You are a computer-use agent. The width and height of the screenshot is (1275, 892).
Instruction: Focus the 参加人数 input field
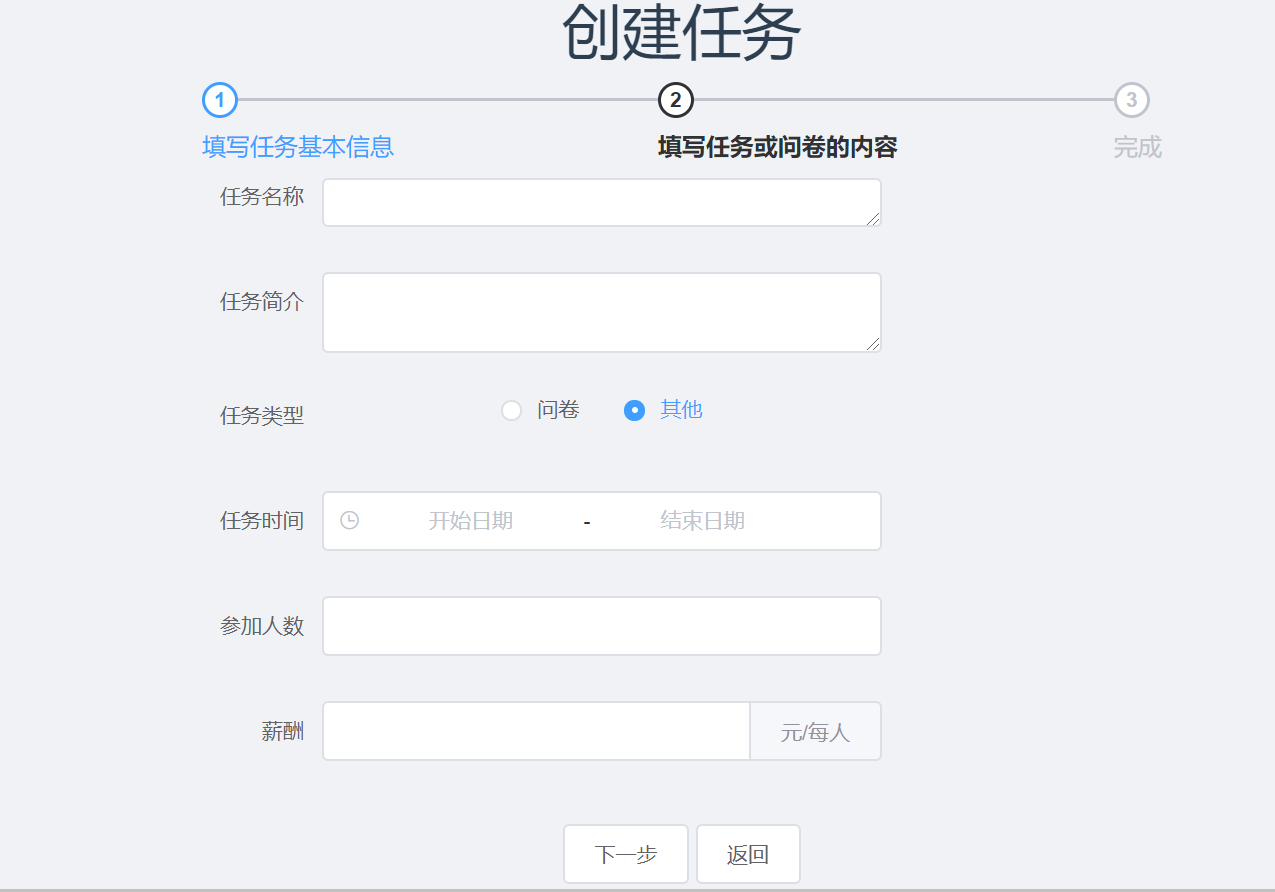[x=601, y=626]
